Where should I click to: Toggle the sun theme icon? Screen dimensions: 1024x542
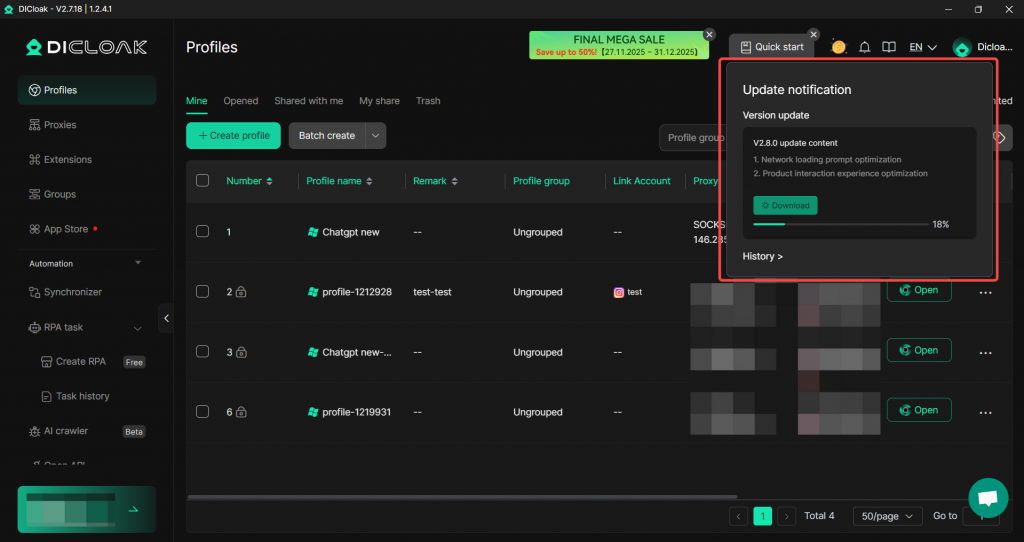pyautogui.click(x=838, y=47)
